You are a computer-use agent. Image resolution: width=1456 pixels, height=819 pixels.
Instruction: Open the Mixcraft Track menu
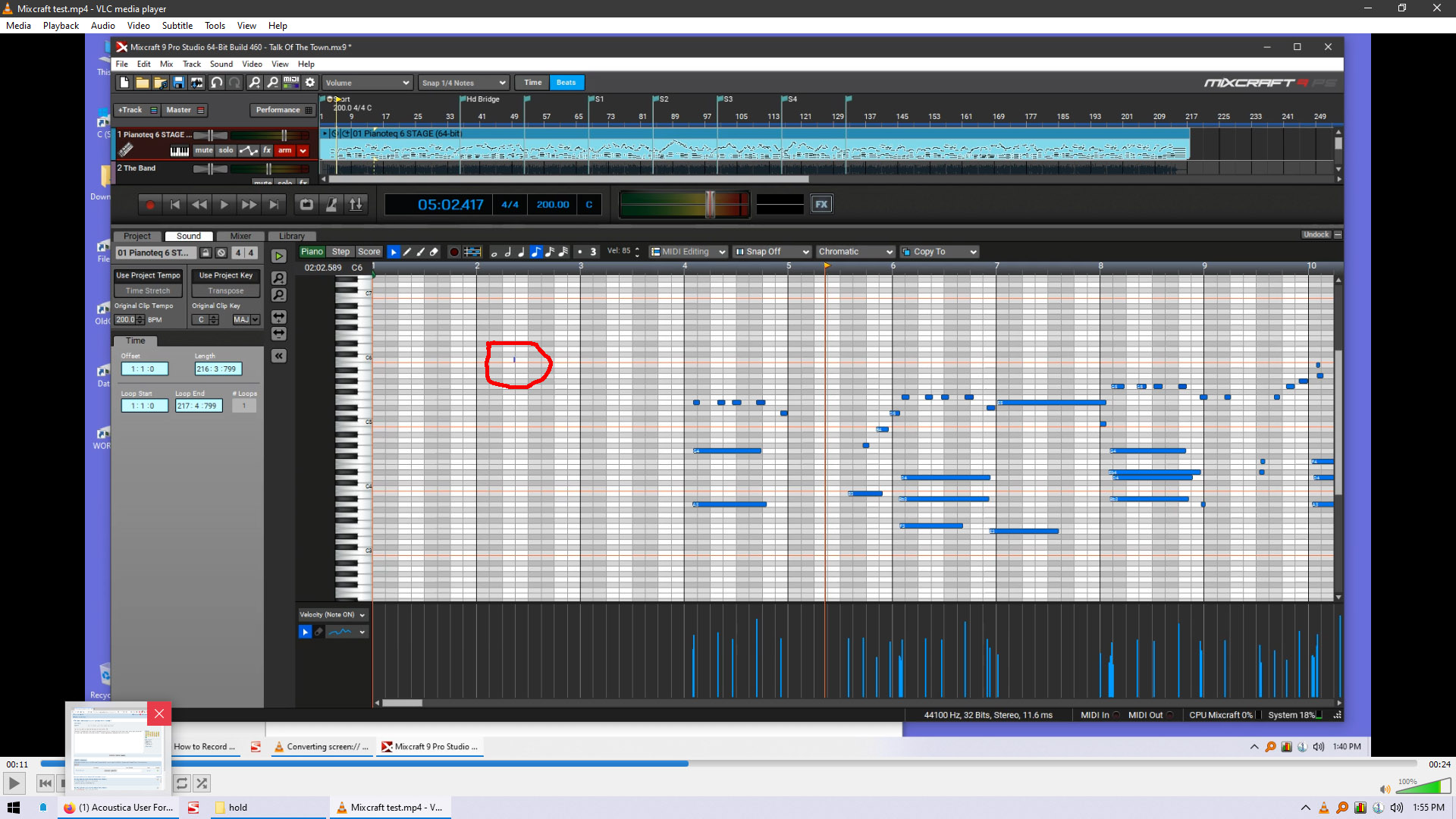(192, 64)
